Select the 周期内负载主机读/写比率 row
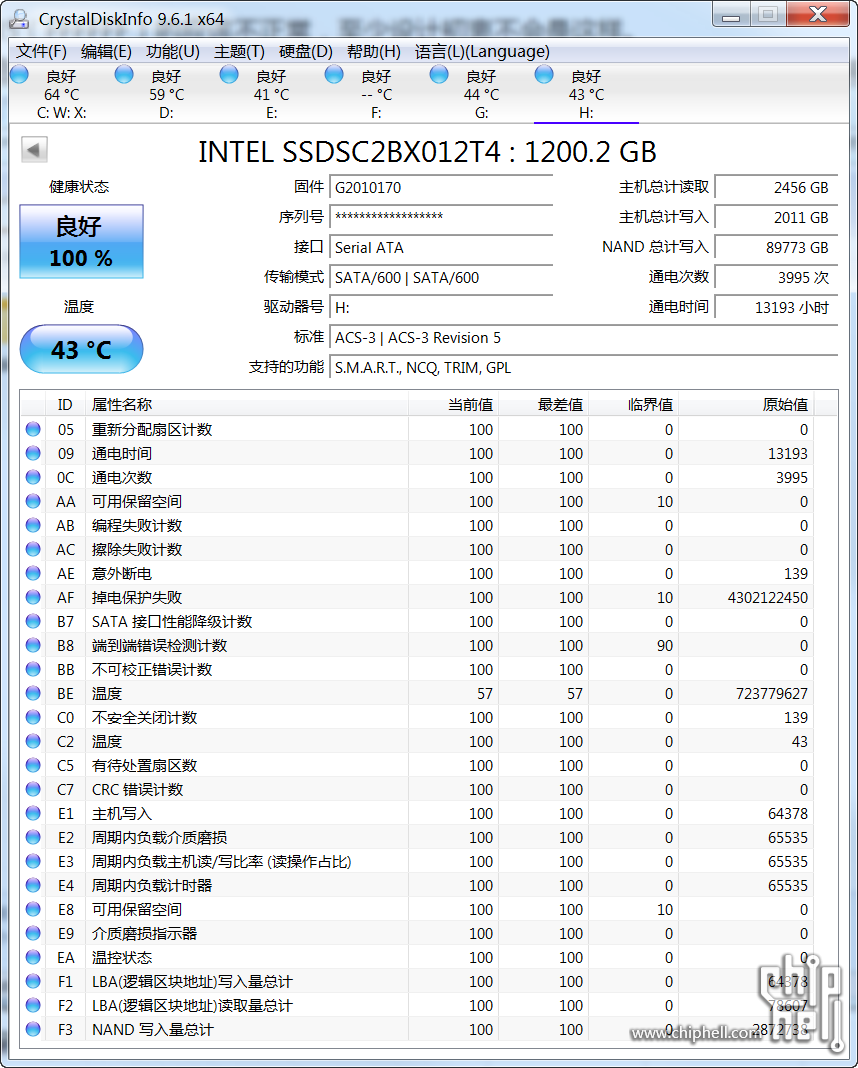858x1068 pixels. click(418, 861)
